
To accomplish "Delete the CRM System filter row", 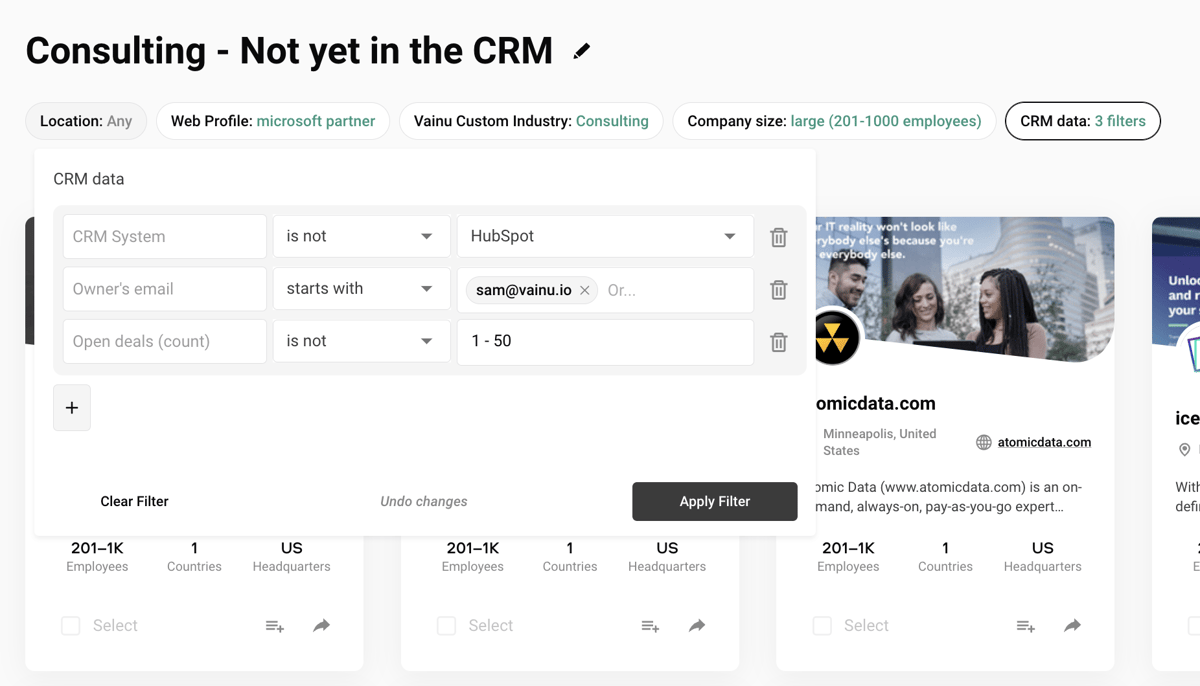I will tap(778, 237).
